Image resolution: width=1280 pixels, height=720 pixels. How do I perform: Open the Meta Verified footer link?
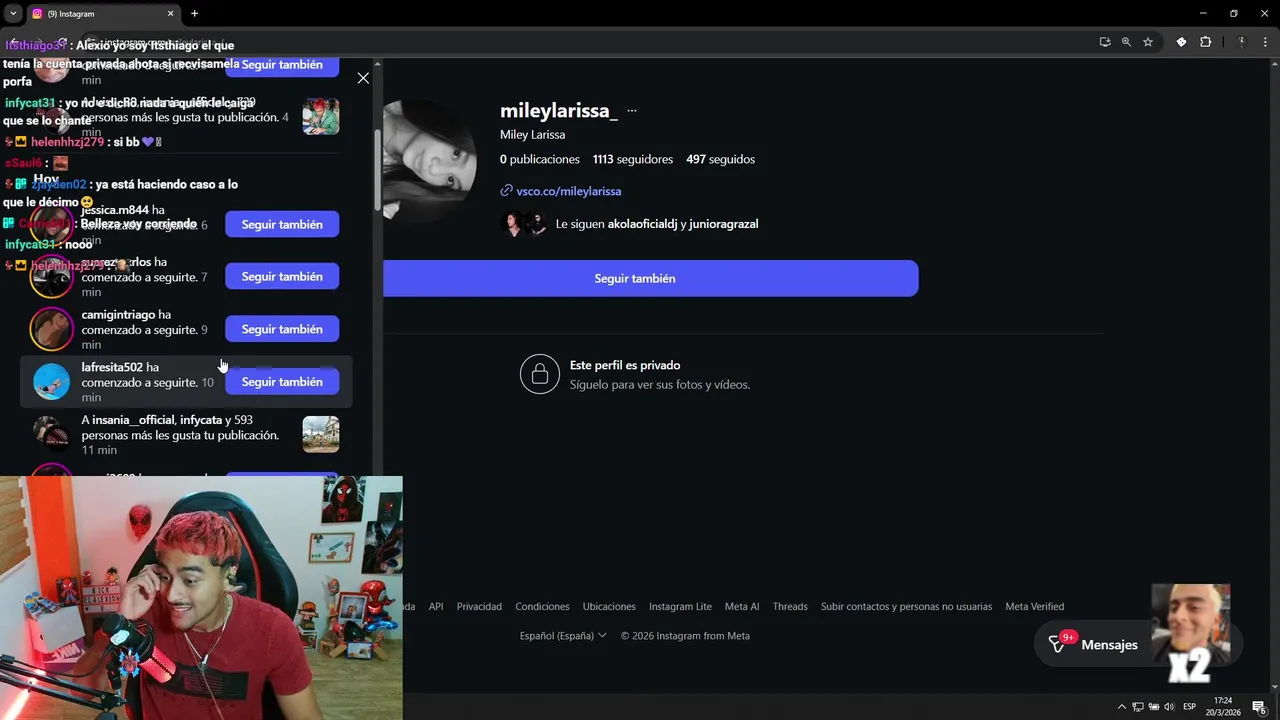(x=1034, y=606)
